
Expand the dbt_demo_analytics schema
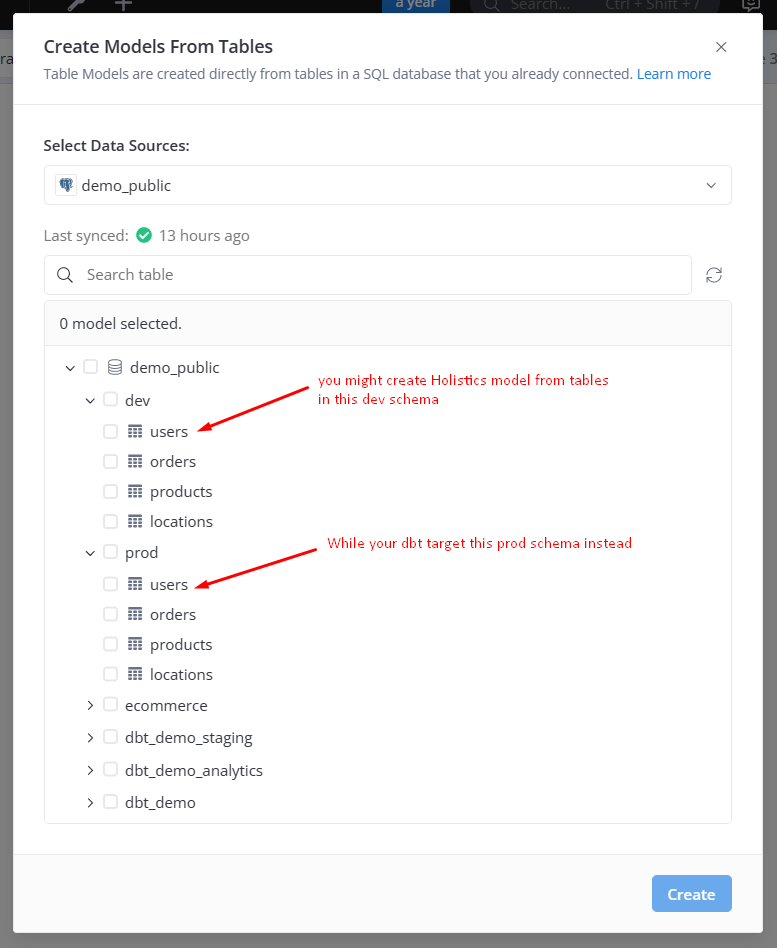coord(90,770)
